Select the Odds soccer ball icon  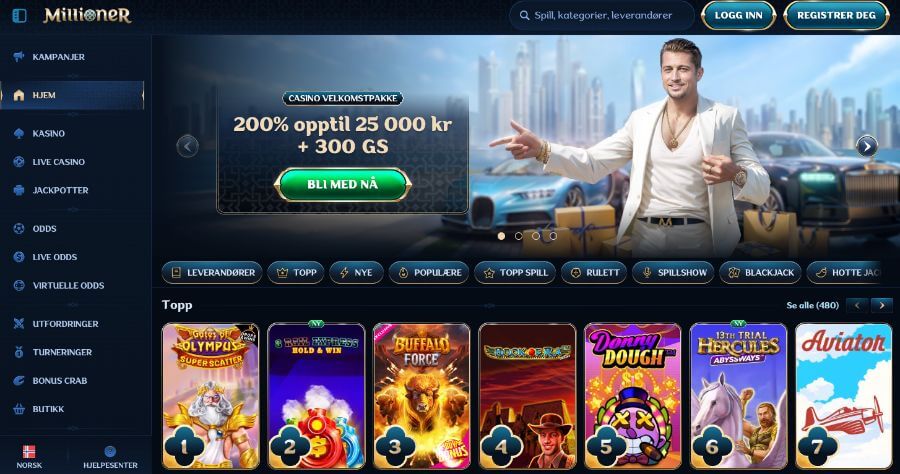[19, 228]
